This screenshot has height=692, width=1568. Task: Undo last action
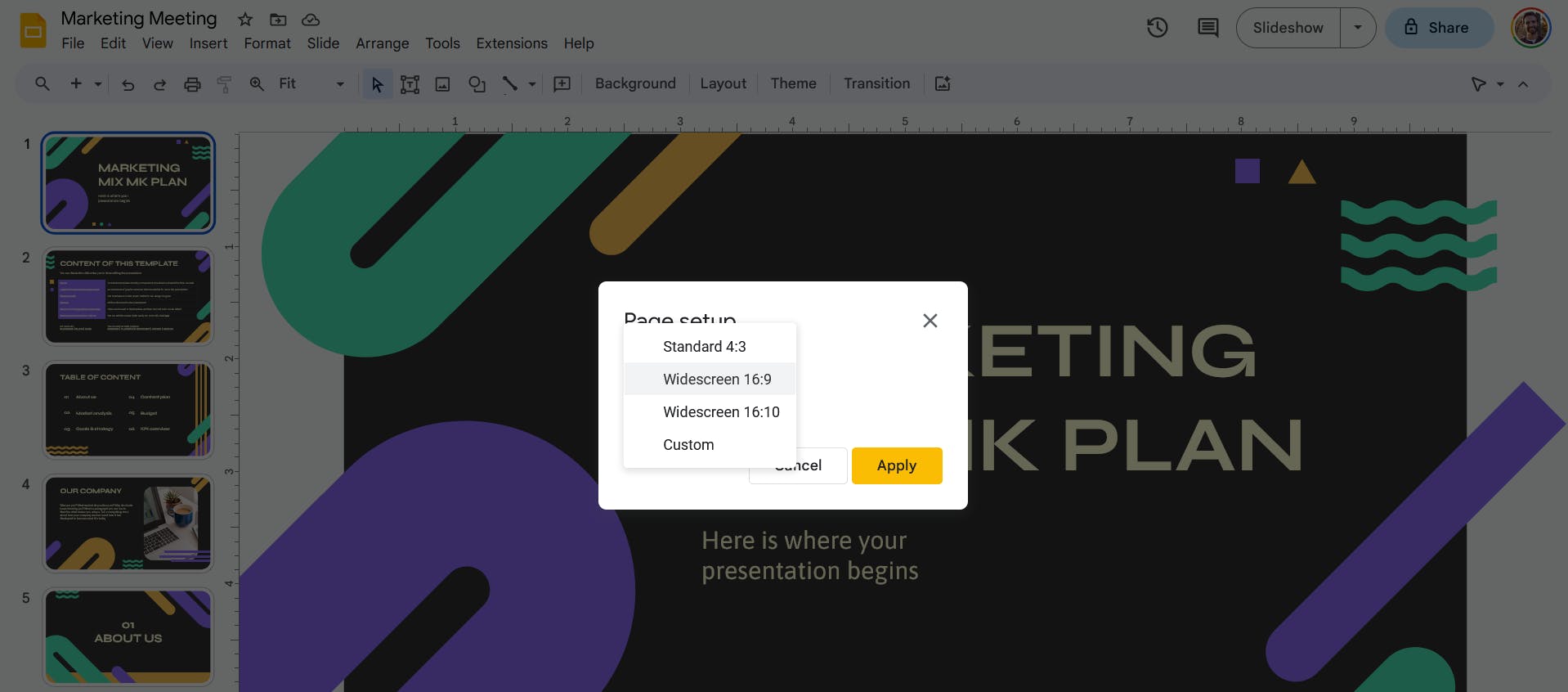[x=128, y=83]
